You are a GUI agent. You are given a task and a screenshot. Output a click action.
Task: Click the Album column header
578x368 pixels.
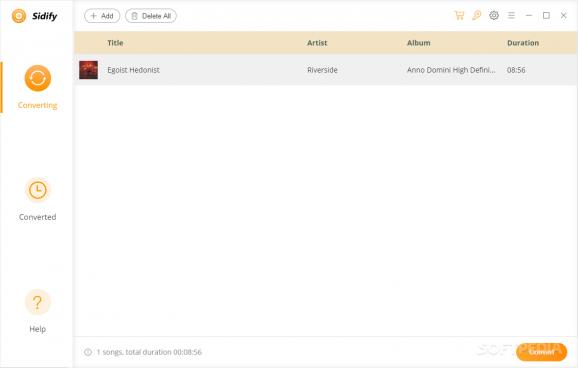click(418, 43)
